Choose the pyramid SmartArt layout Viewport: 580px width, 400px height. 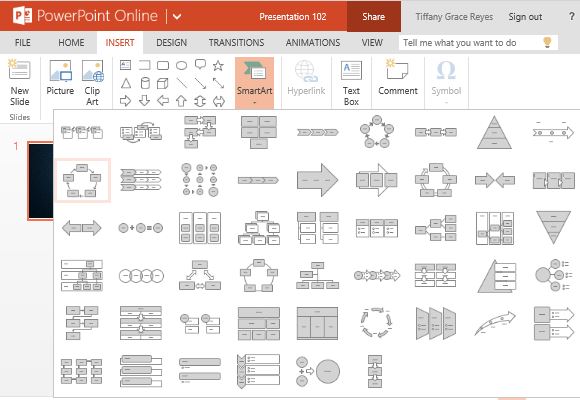coord(494,132)
